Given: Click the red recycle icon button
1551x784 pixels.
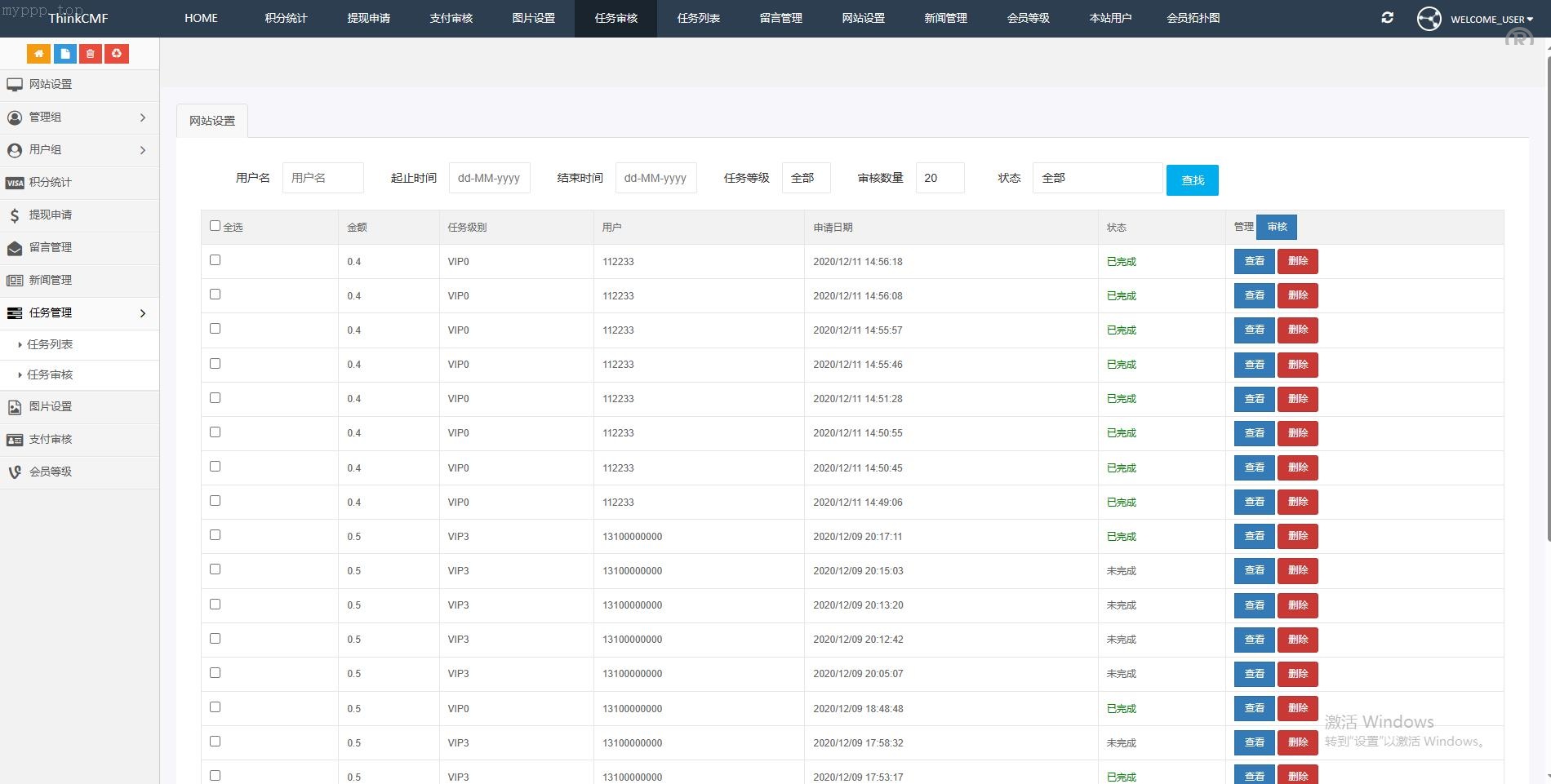Looking at the screenshot, I should point(117,54).
